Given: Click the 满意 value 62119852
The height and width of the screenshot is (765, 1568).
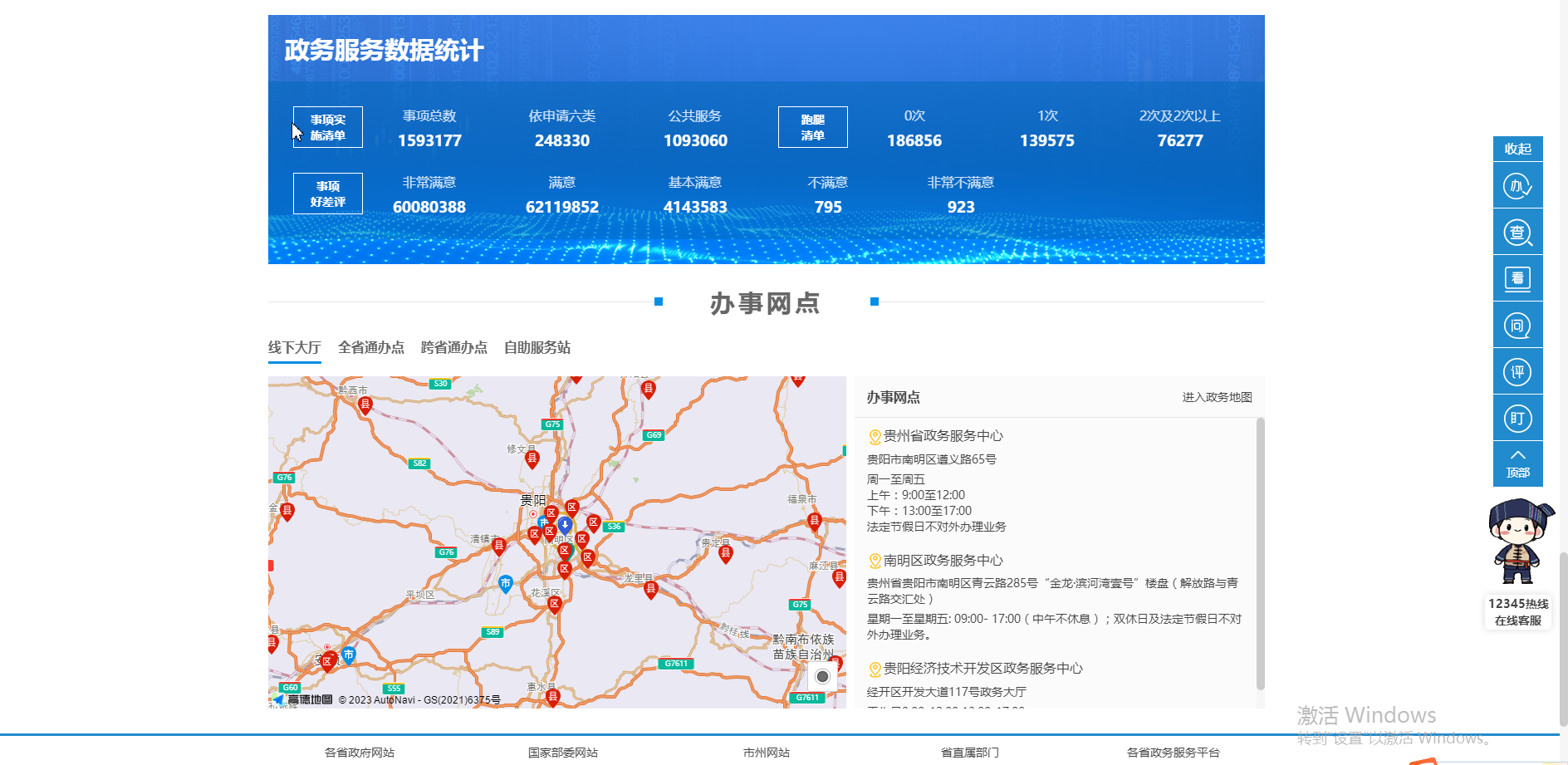Looking at the screenshot, I should 562,207.
